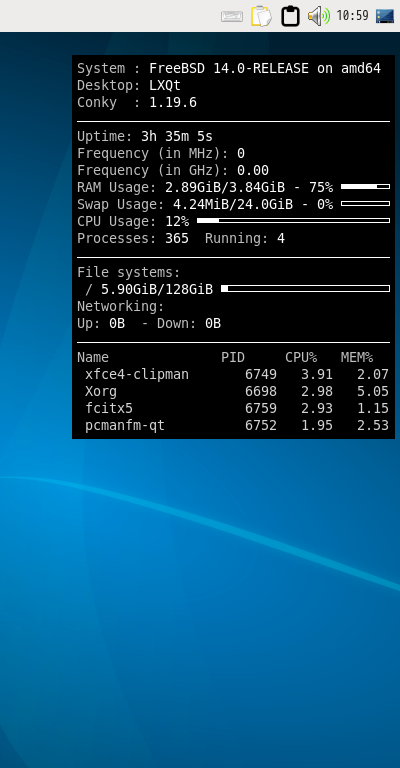The width and height of the screenshot is (400, 768).
Task: Open the yellow clipboard manager tray icon
Action: coord(261,16)
